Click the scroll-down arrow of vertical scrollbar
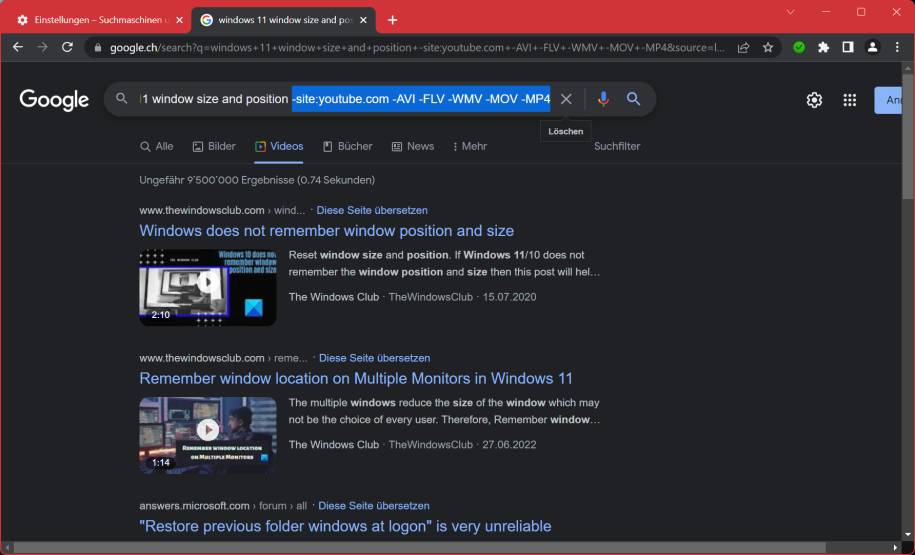Image resolution: width=915 pixels, height=555 pixels. (x=907, y=534)
